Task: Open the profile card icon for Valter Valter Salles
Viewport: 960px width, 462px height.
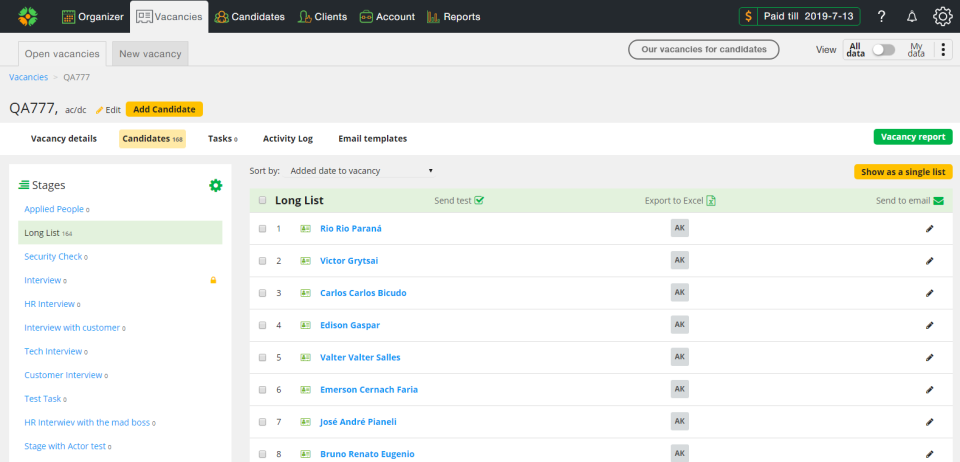Action: pyautogui.click(x=306, y=357)
